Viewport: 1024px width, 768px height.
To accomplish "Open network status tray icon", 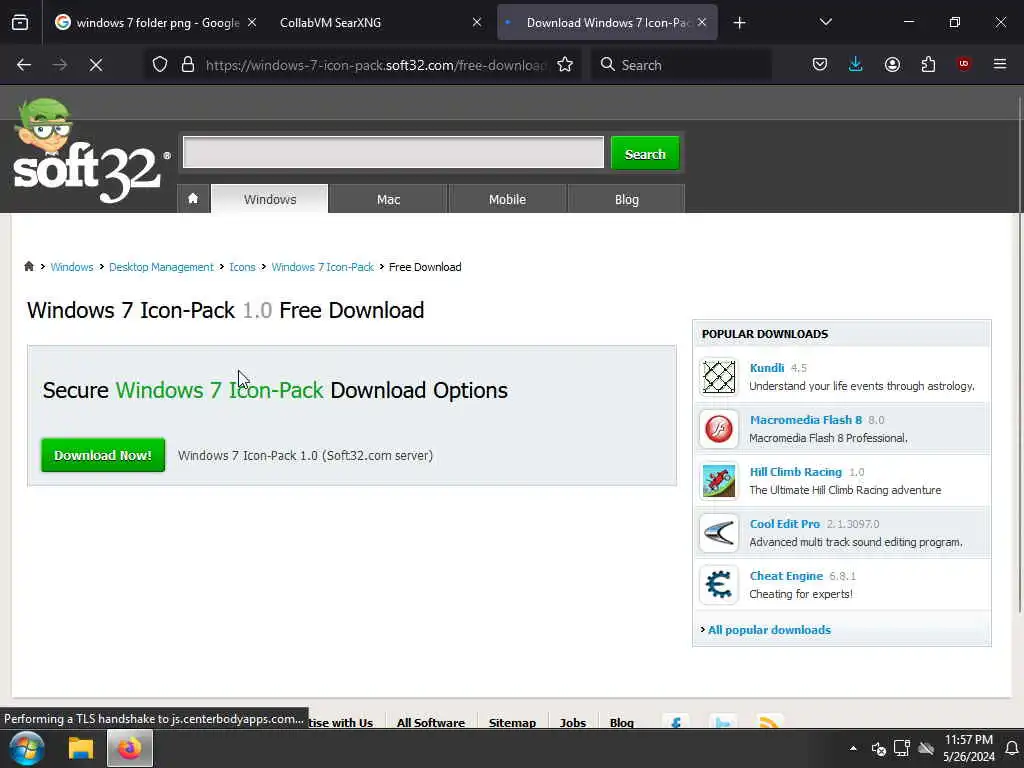I will click(902, 748).
